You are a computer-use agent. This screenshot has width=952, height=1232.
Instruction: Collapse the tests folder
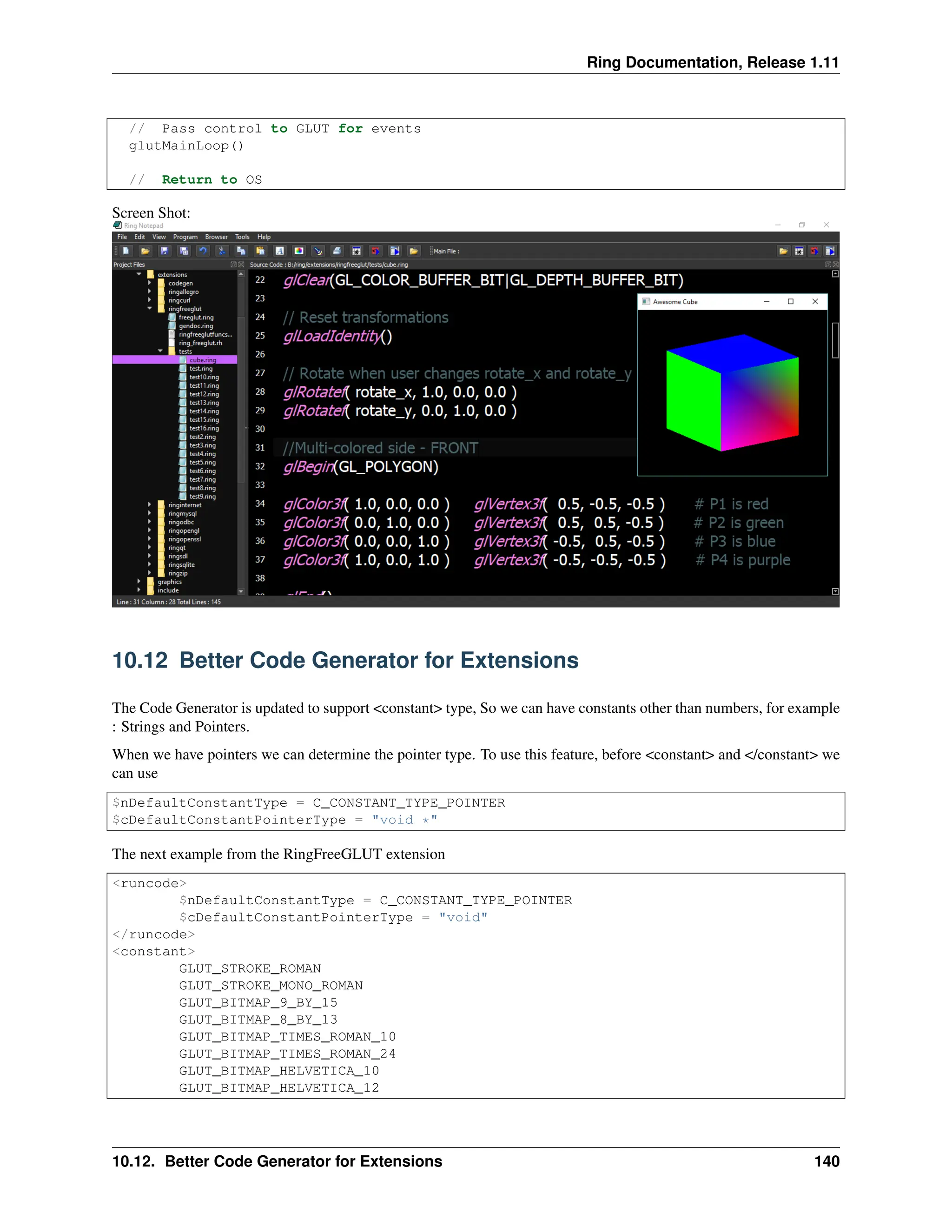[160, 351]
